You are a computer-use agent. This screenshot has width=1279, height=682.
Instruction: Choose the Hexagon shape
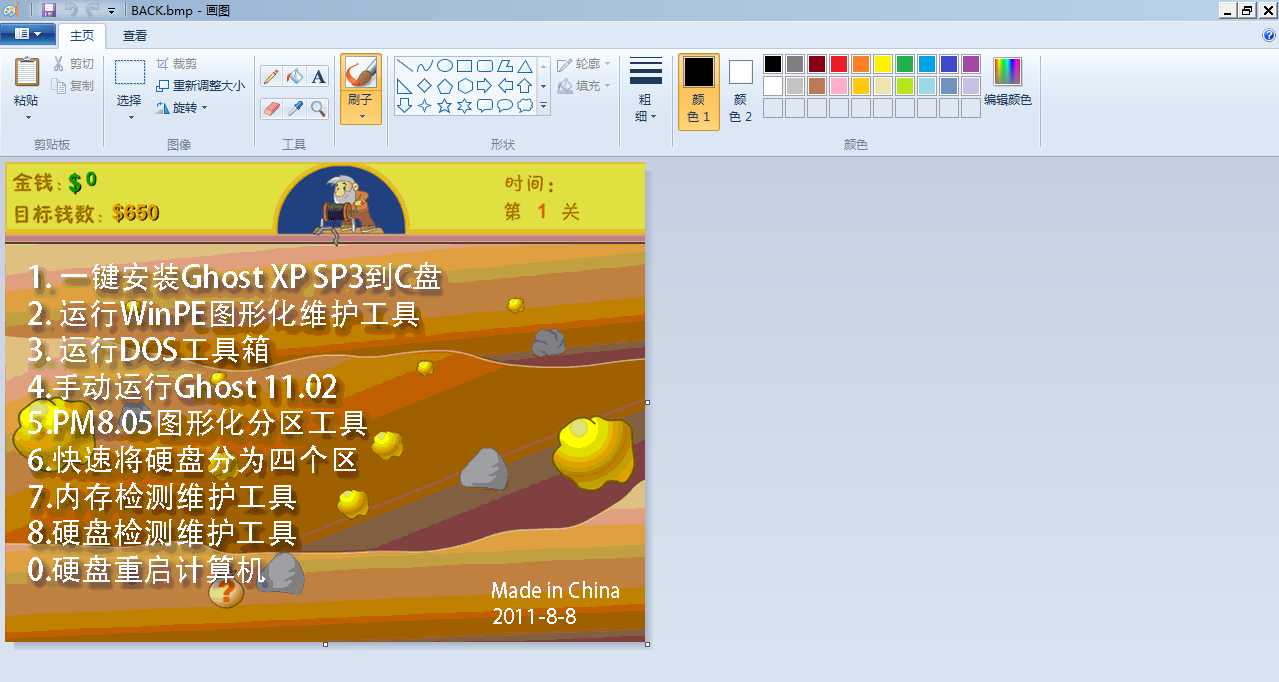point(464,86)
